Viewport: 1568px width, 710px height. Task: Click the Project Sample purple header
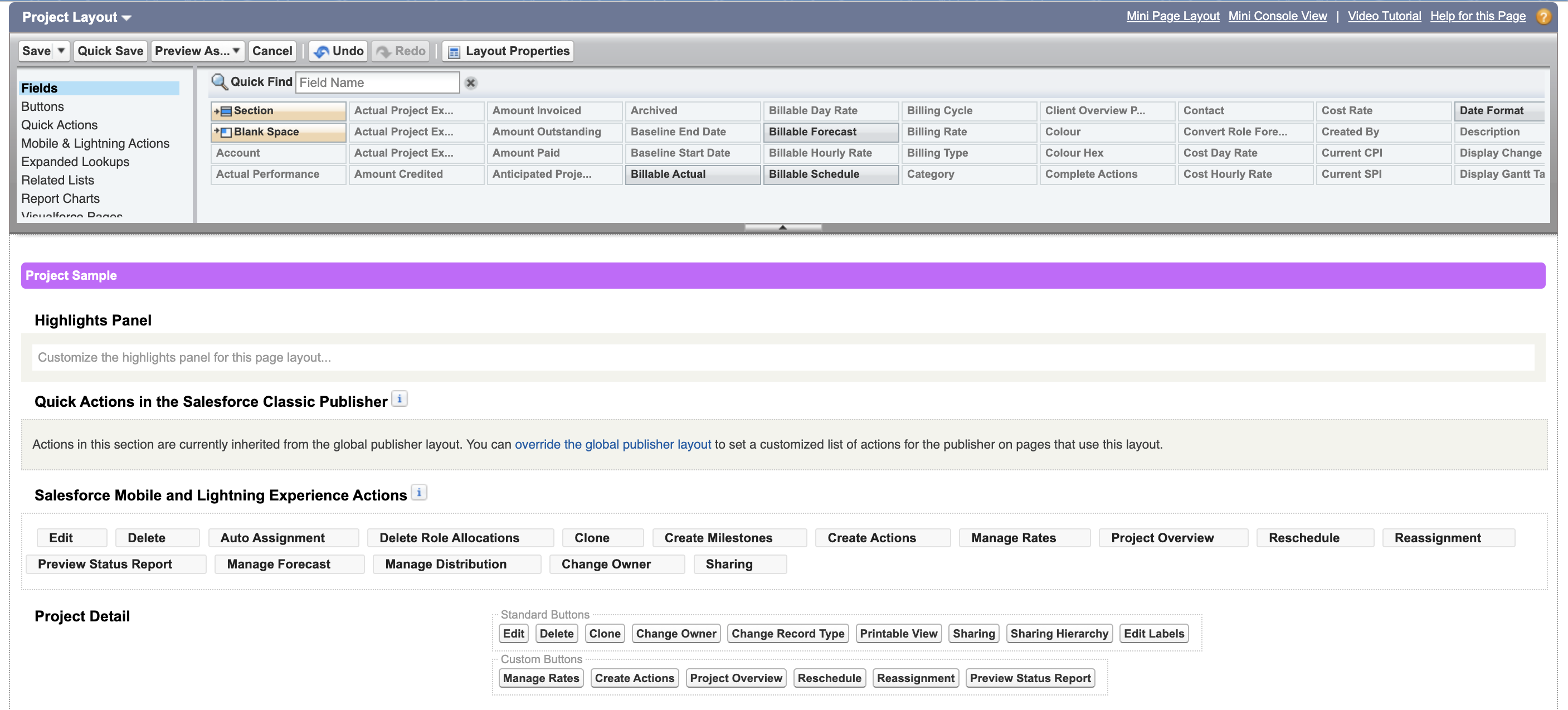coord(783,276)
